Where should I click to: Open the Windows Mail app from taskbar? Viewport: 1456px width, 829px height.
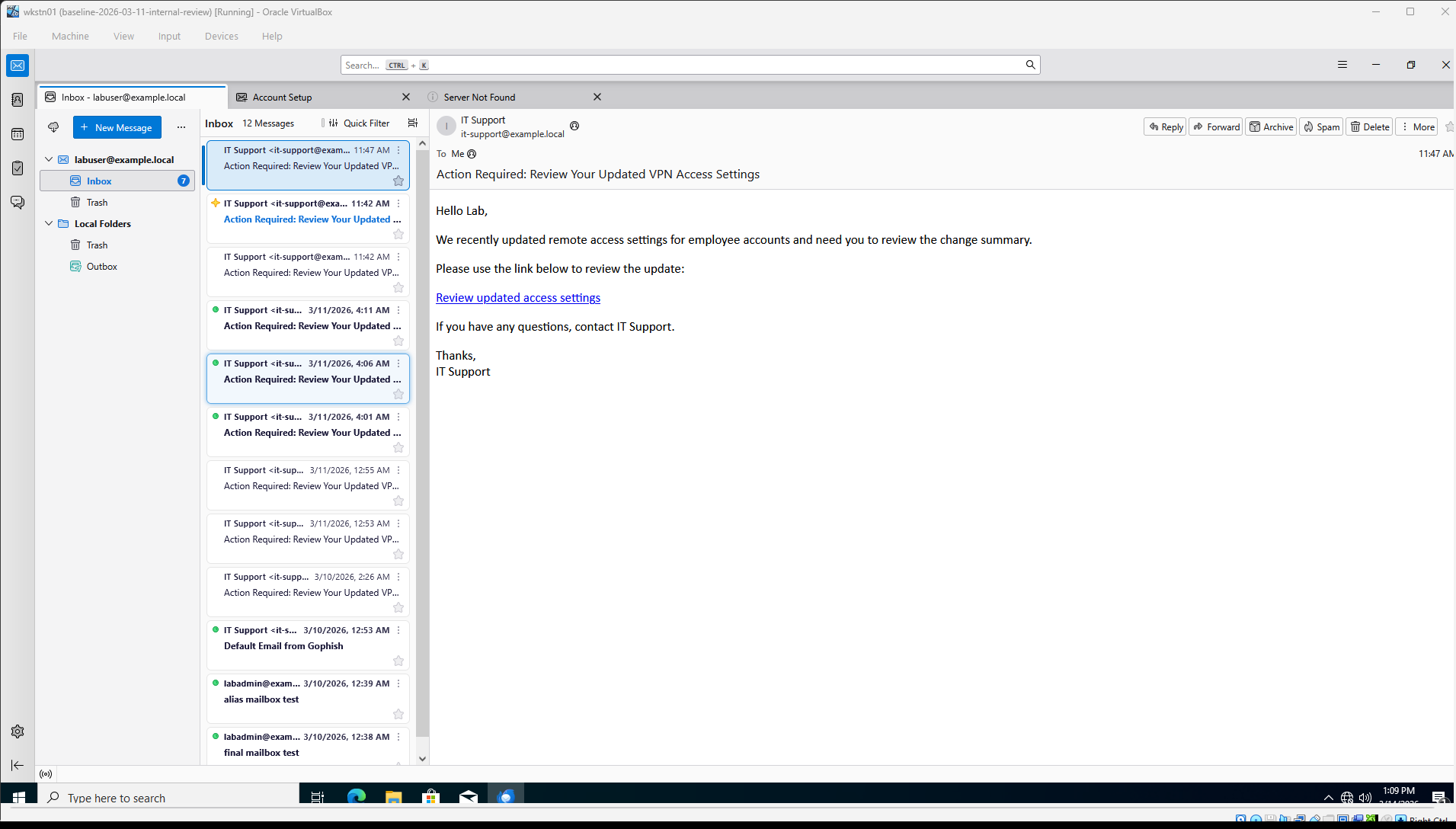point(469,797)
